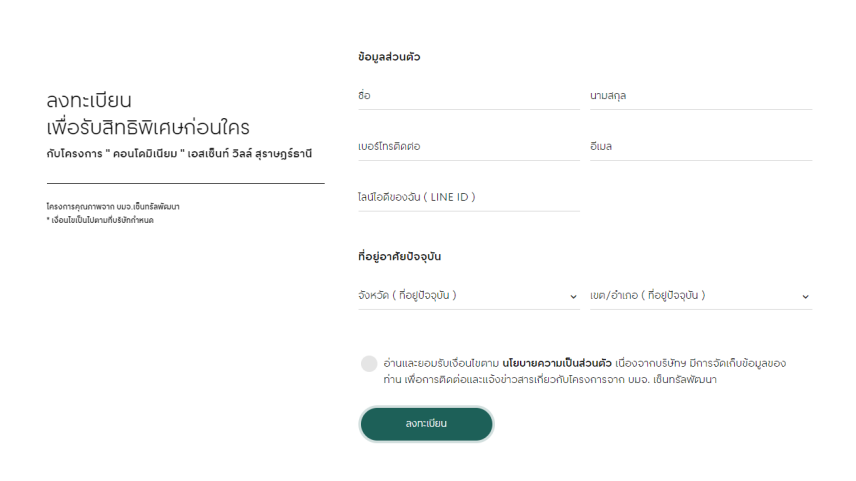Screen dimensions: 856x481
Task: Select the อีเมล (email) input field
Action: coord(700,147)
